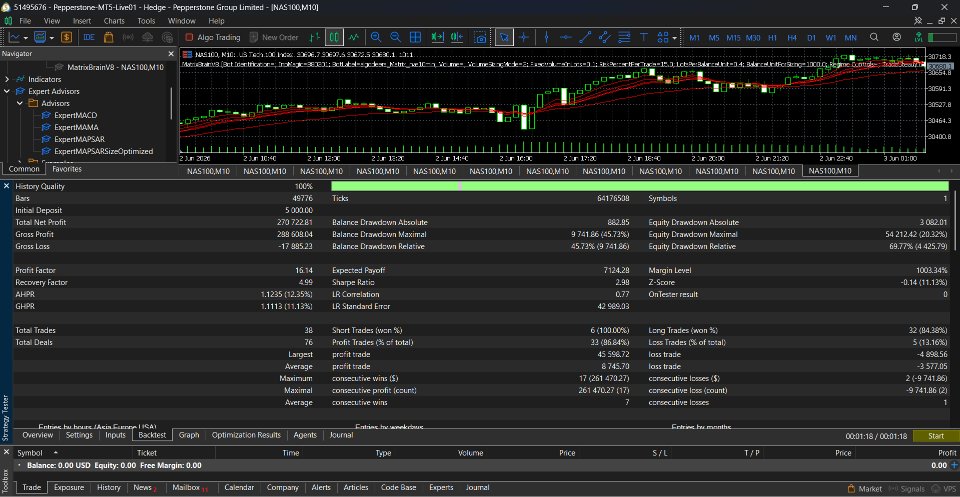
Task: Select the vertical line drawing tool
Action: (546, 37)
